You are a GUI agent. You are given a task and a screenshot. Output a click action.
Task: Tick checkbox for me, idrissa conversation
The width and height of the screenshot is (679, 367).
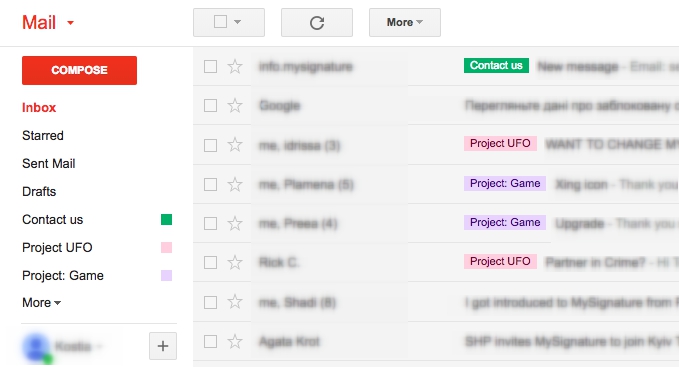pyautogui.click(x=210, y=145)
